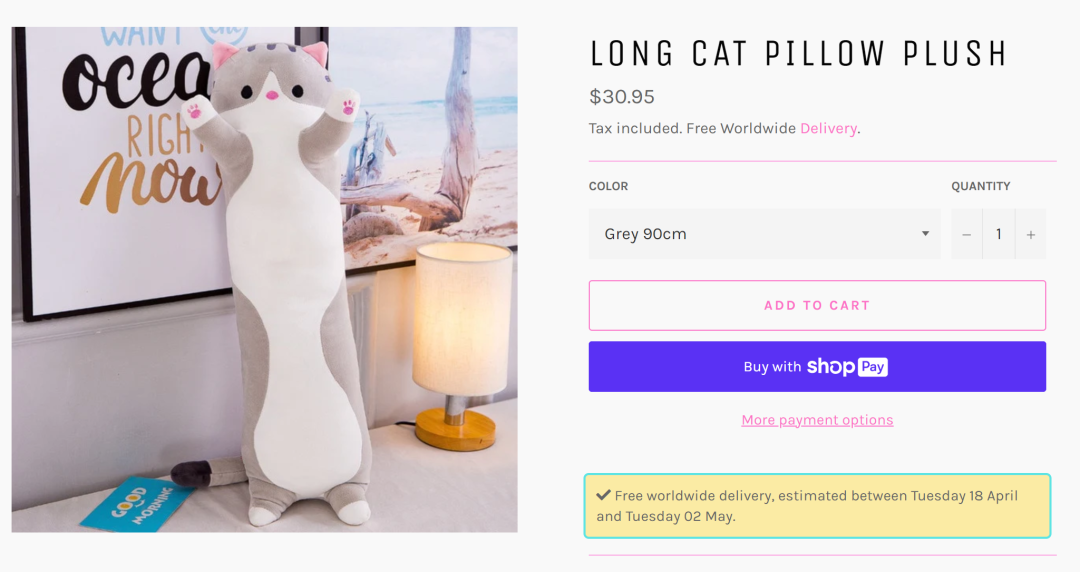1080x572 pixels.
Task: Increase quantity with the plus button
Action: pos(1030,235)
